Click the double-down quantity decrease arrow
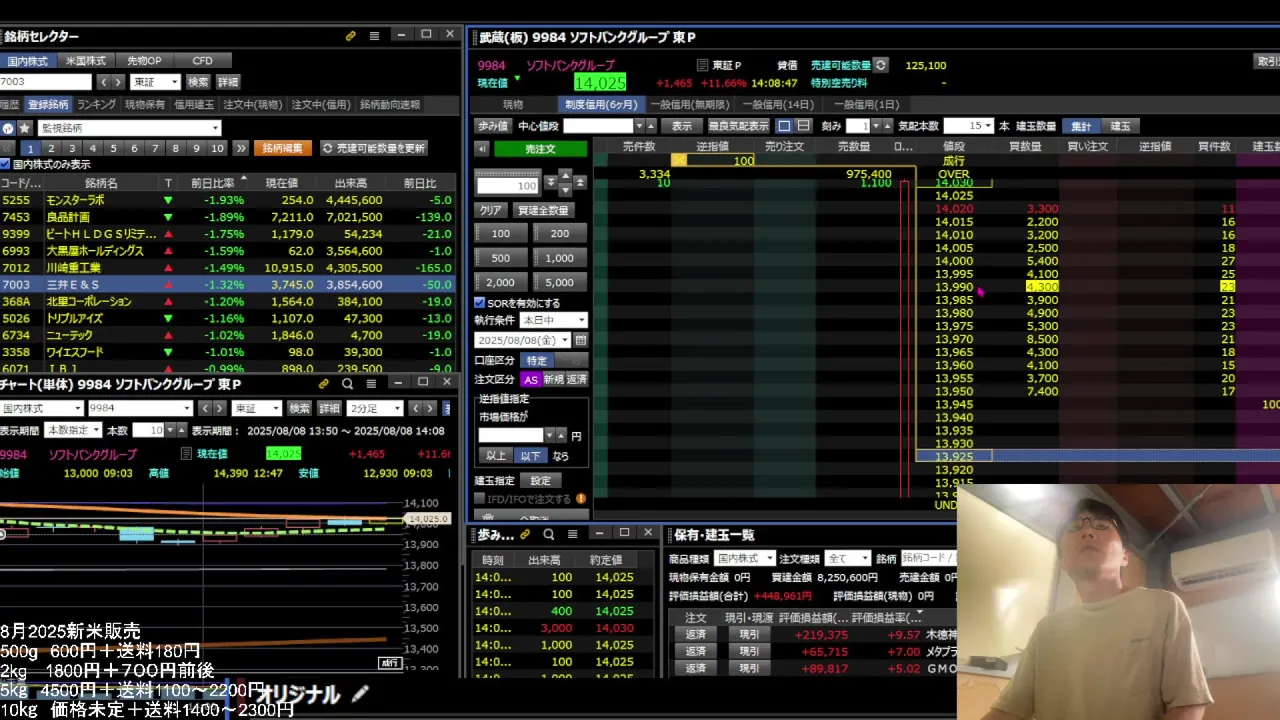Screen dimensions: 1280x720 551,183
